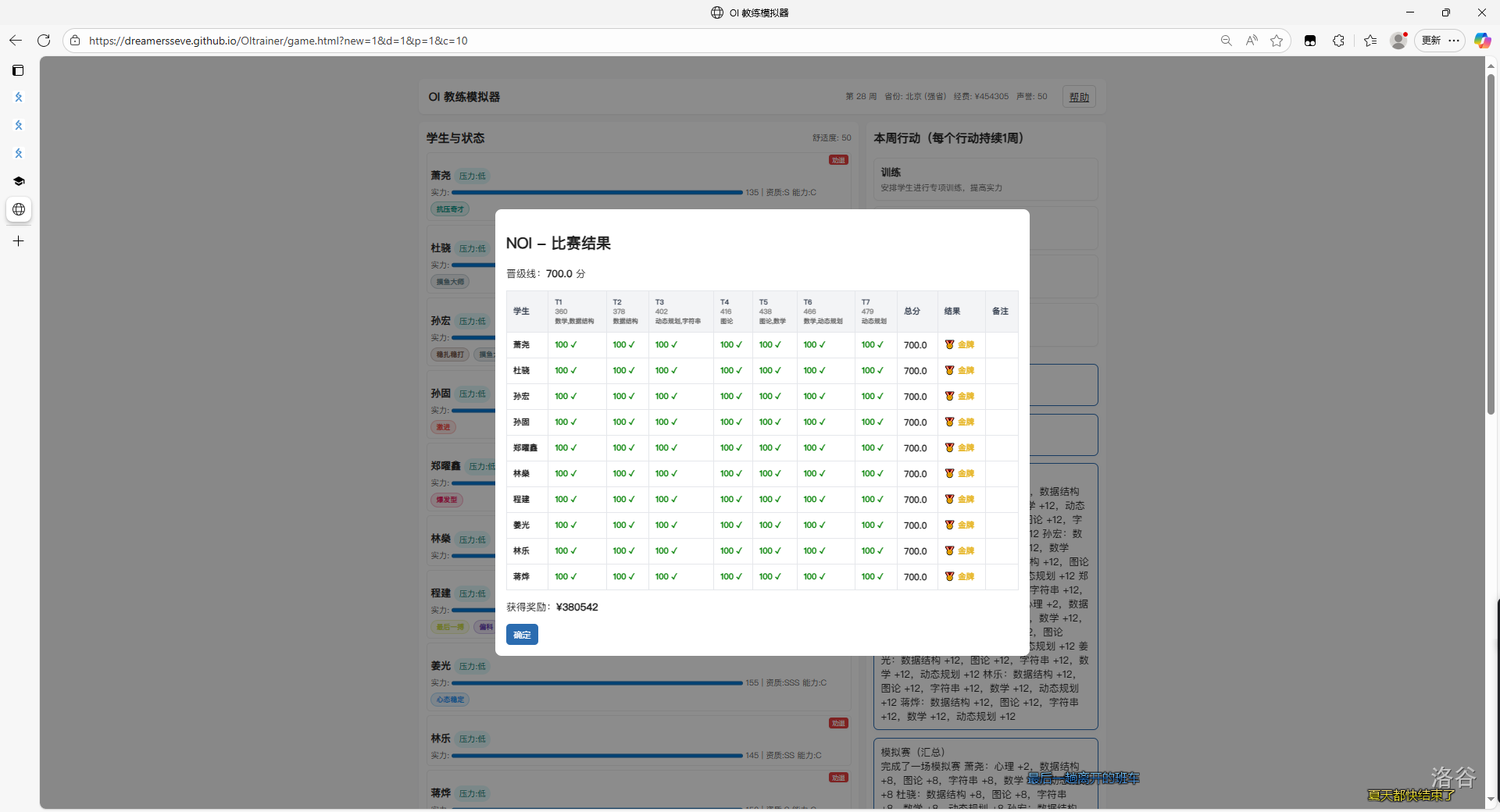Open the tab actions menu icon
Screen dimensions: 1500x812
[18, 70]
